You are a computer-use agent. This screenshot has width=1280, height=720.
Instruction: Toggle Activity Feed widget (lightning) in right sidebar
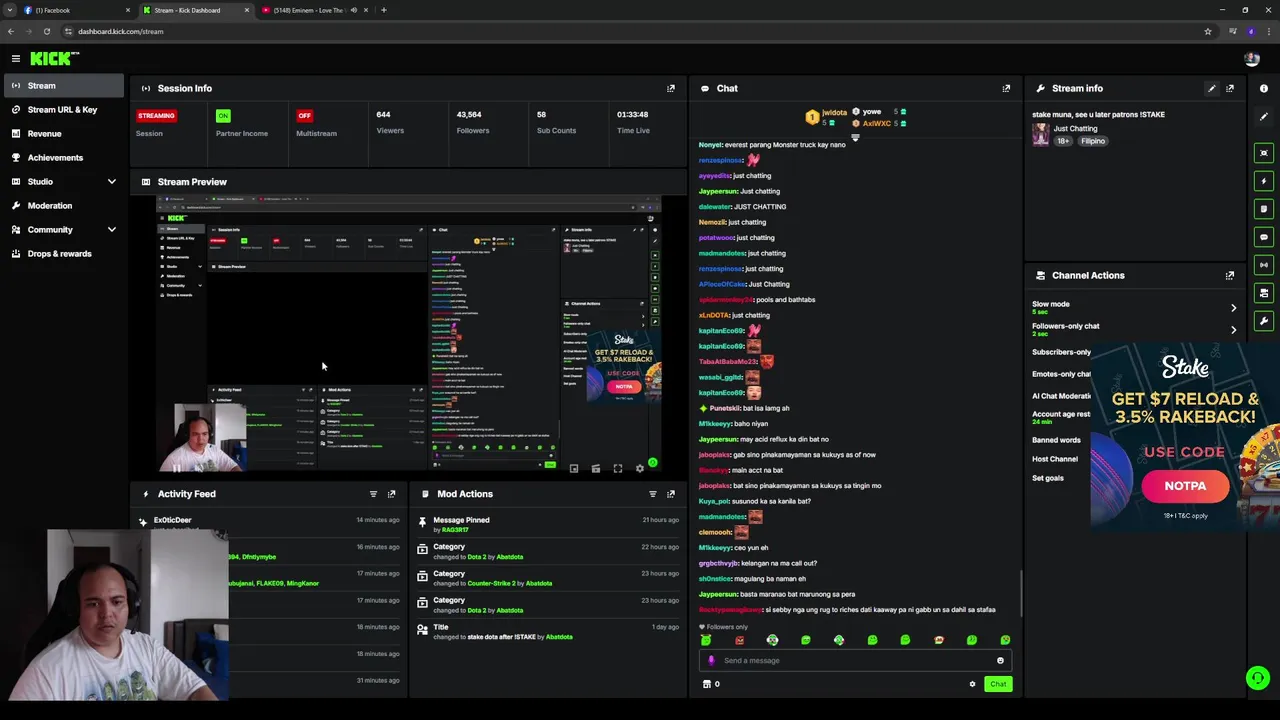[x=1264, y=181]
